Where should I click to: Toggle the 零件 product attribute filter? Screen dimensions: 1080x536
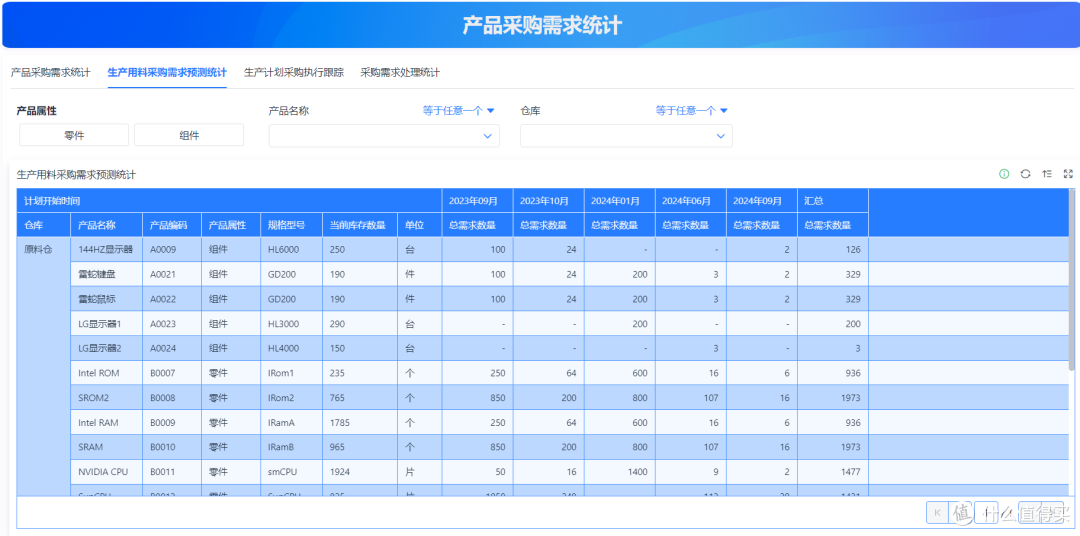click(x=74, y=135)
